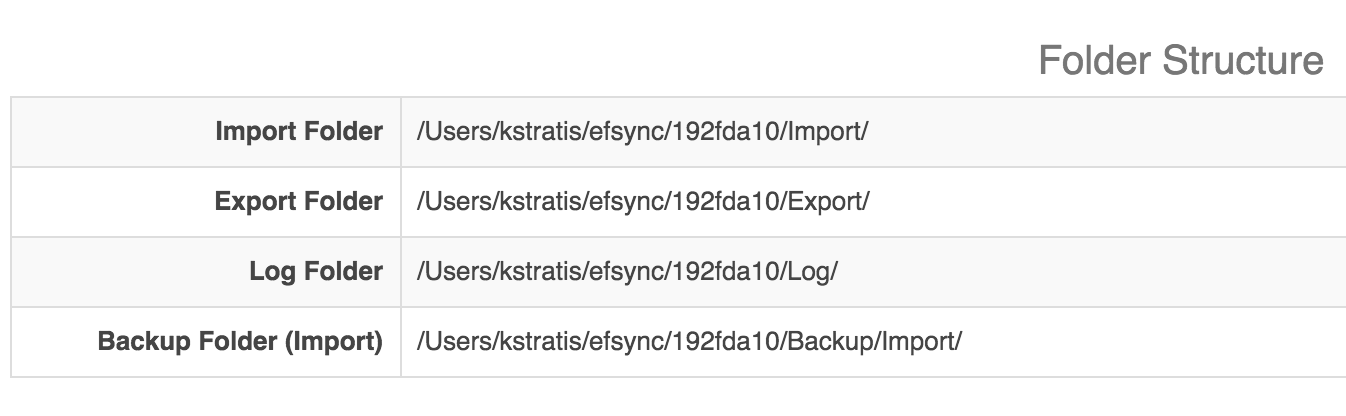Click the Export Folder path value

tap(643, 201)
